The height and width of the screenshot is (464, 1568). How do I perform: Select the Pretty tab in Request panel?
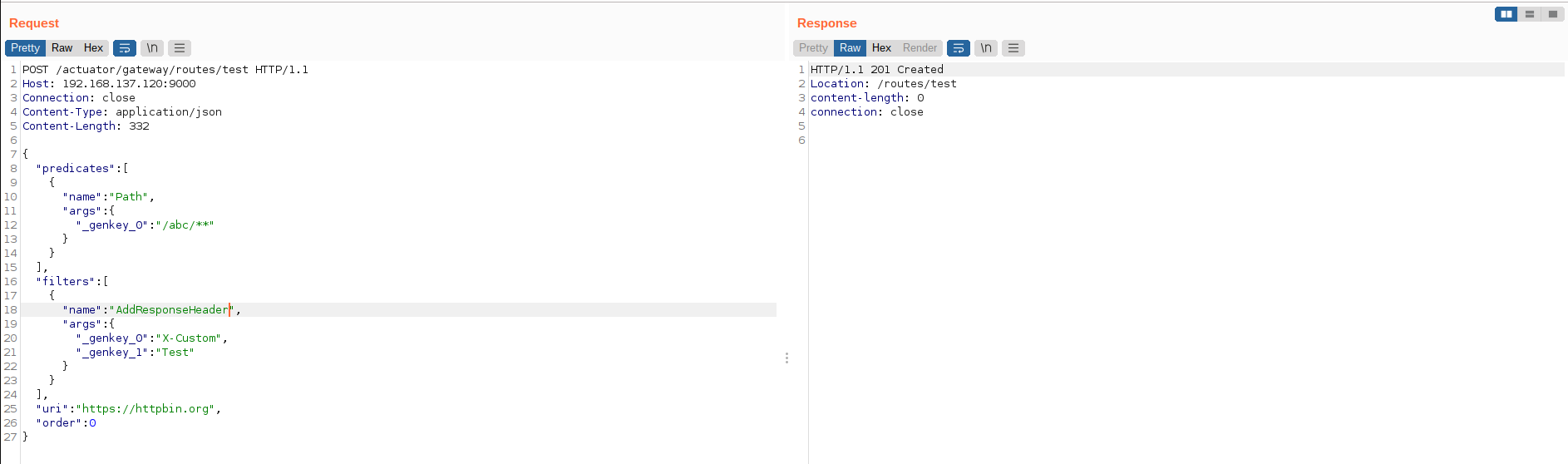click(25, 48)
